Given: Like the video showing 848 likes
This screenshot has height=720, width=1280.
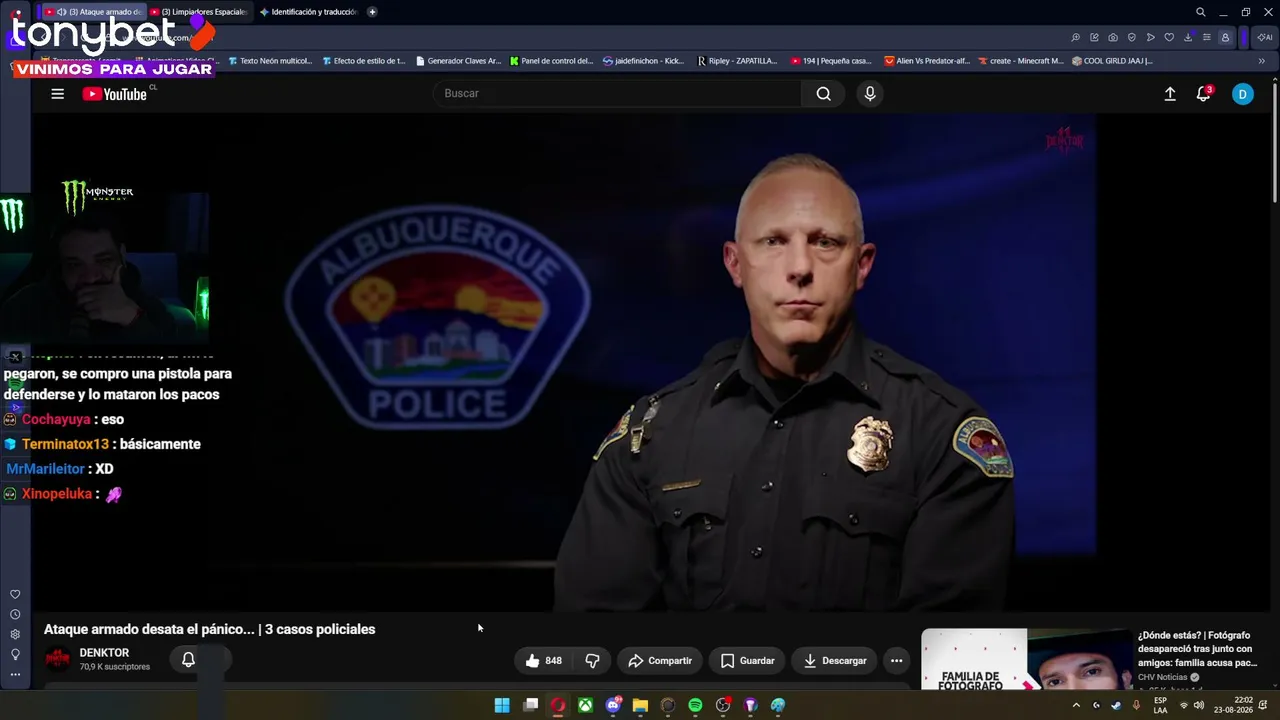Looking at the screenshot, I should click(x=543, y=660).
